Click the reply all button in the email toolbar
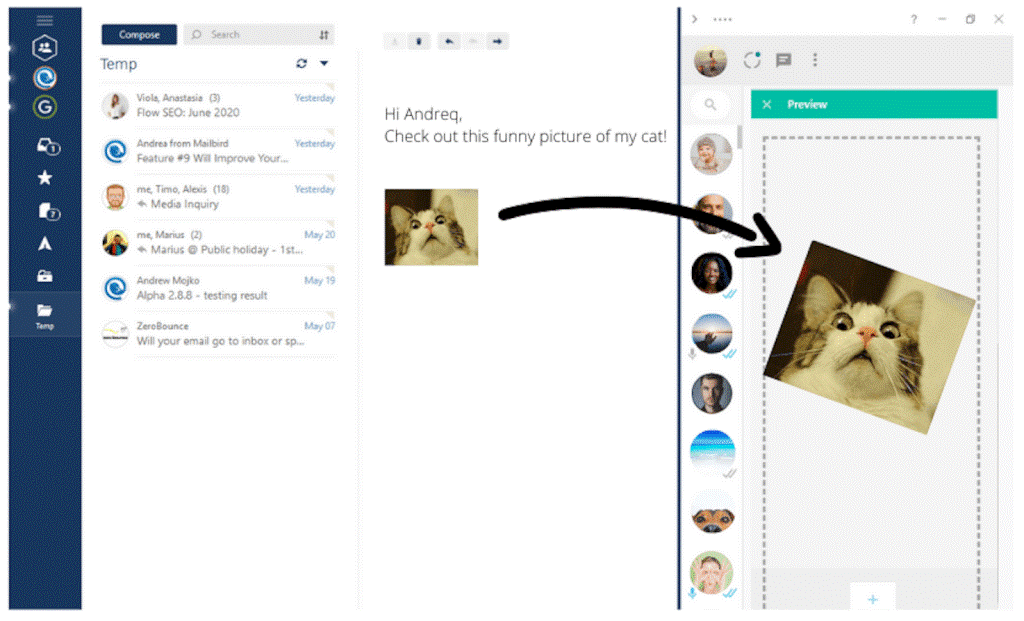This screenshot has width=1024, height=621. pyautogui.click(x=473, y=41)
